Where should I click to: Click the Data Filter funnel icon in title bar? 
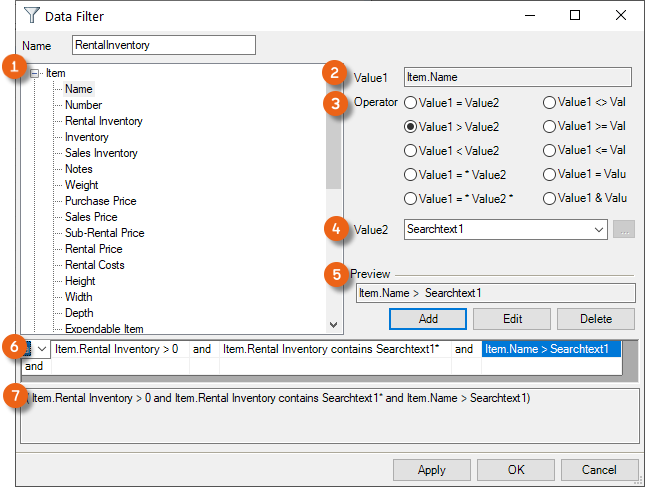pos(15,15)
